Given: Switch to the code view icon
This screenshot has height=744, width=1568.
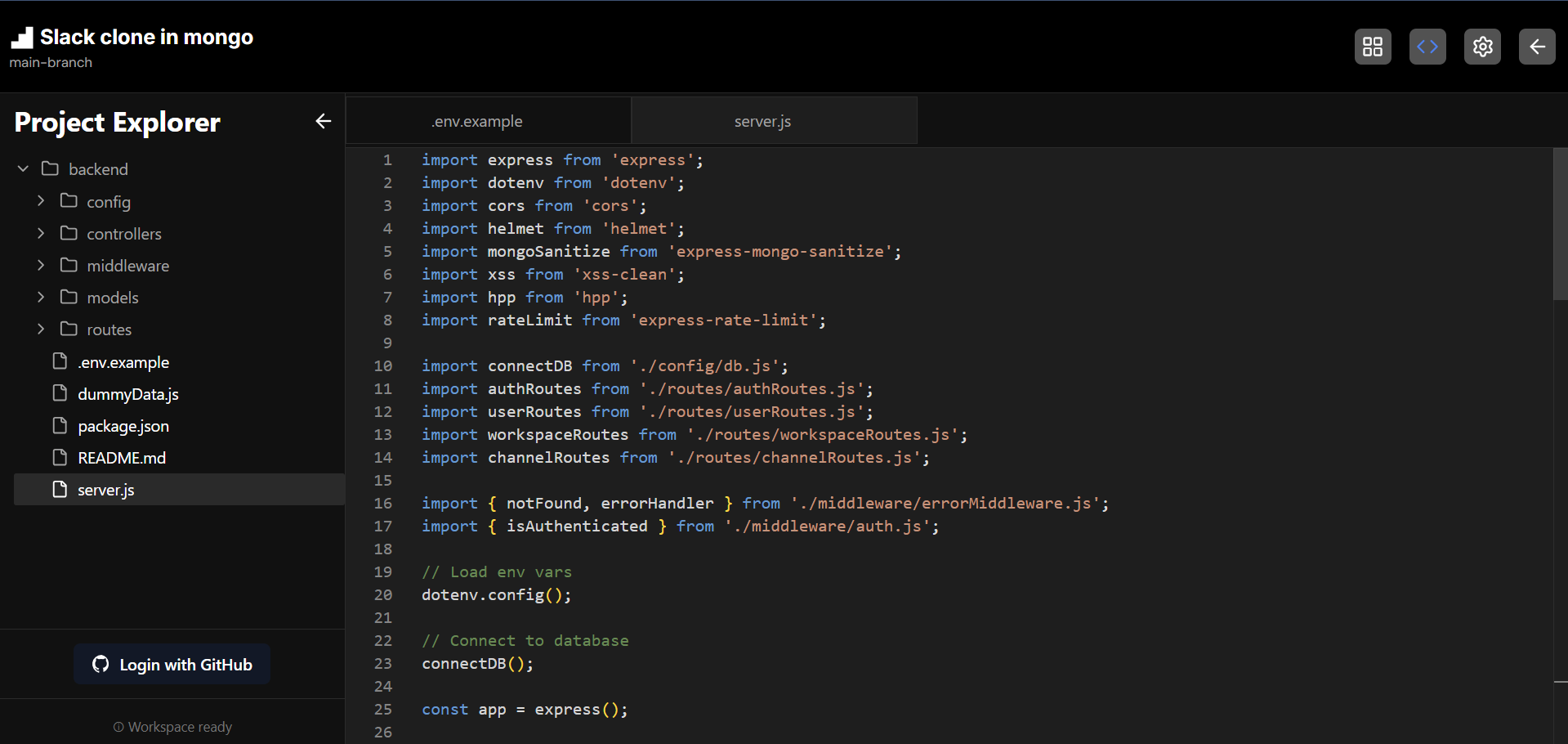Looking at the screenshot, I should (x=1427, y=47).
